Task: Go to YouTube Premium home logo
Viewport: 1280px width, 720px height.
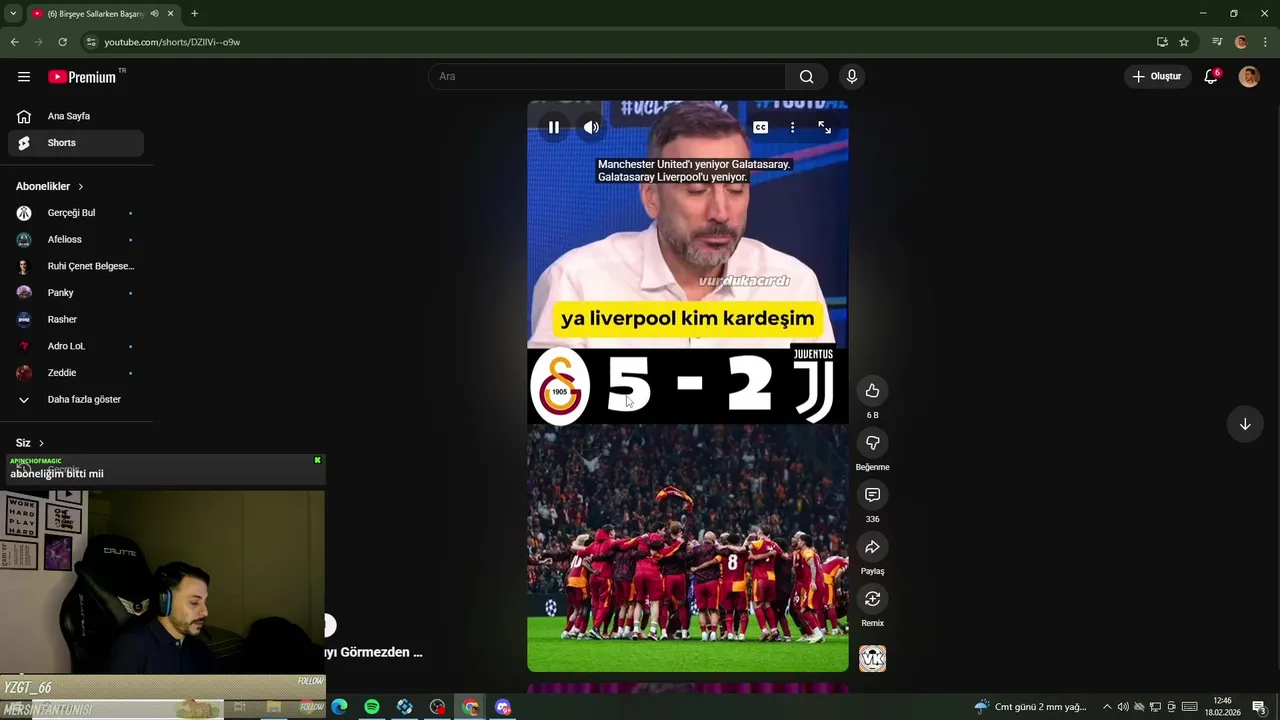Action: (83, 77)
